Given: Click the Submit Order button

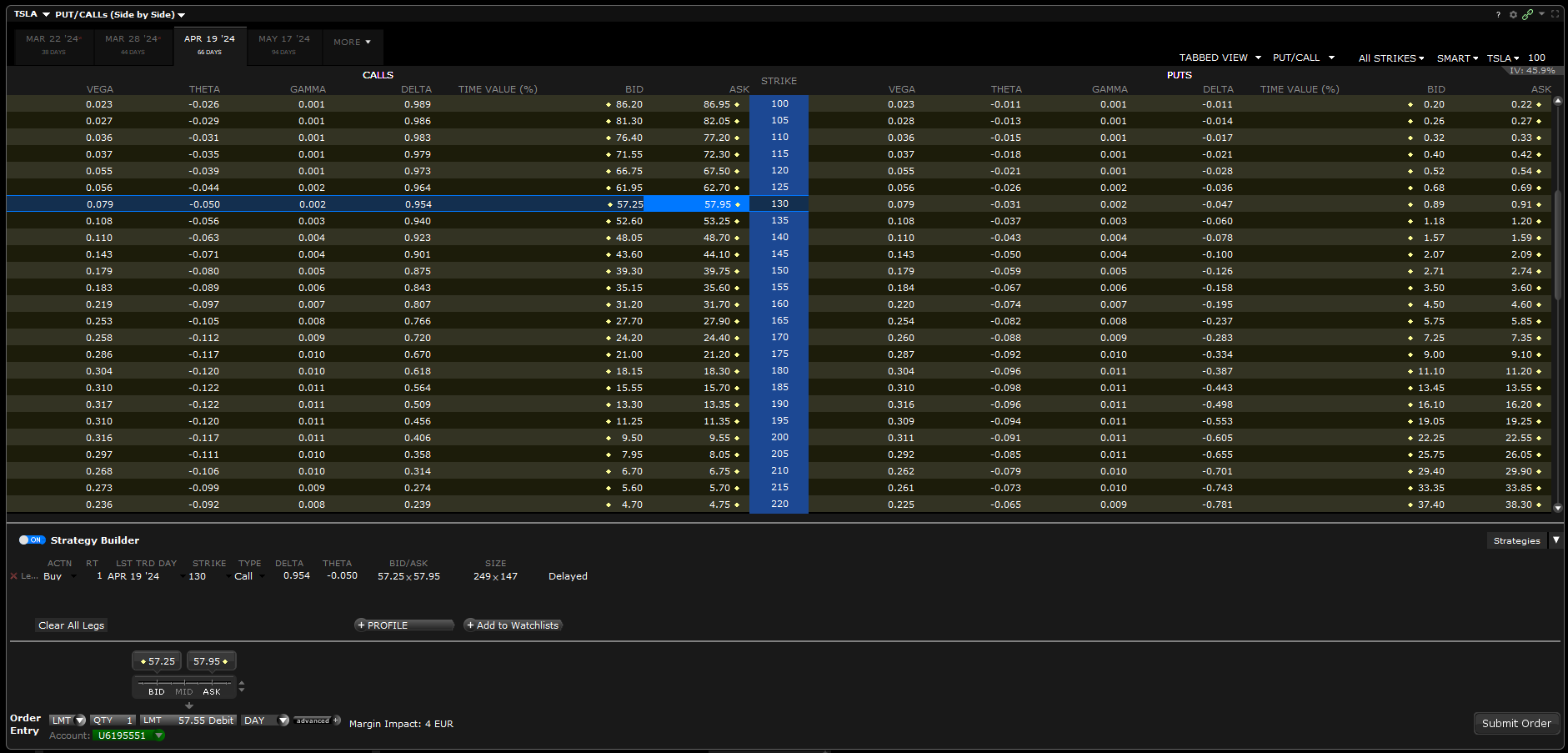Looking at the screenshot, I should click(1515, 723).
